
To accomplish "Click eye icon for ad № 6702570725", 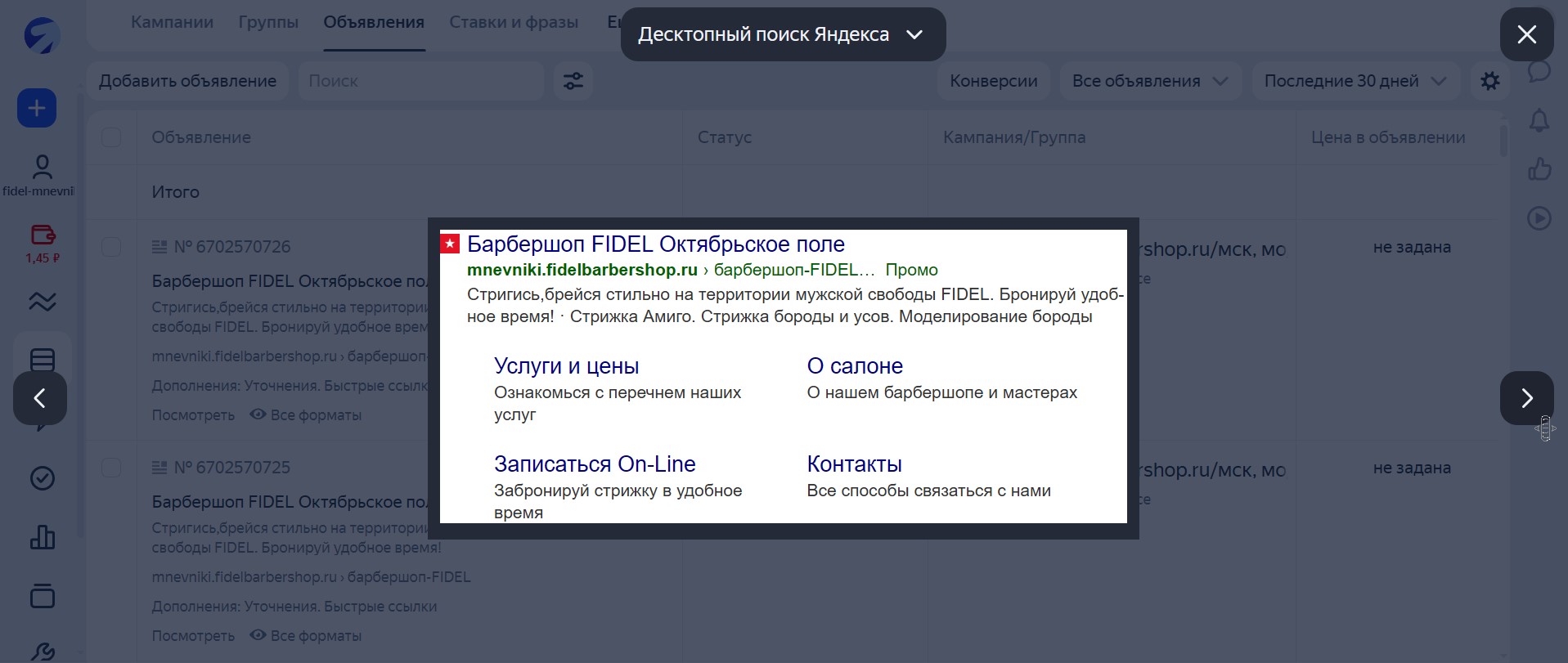I will 258,635.
